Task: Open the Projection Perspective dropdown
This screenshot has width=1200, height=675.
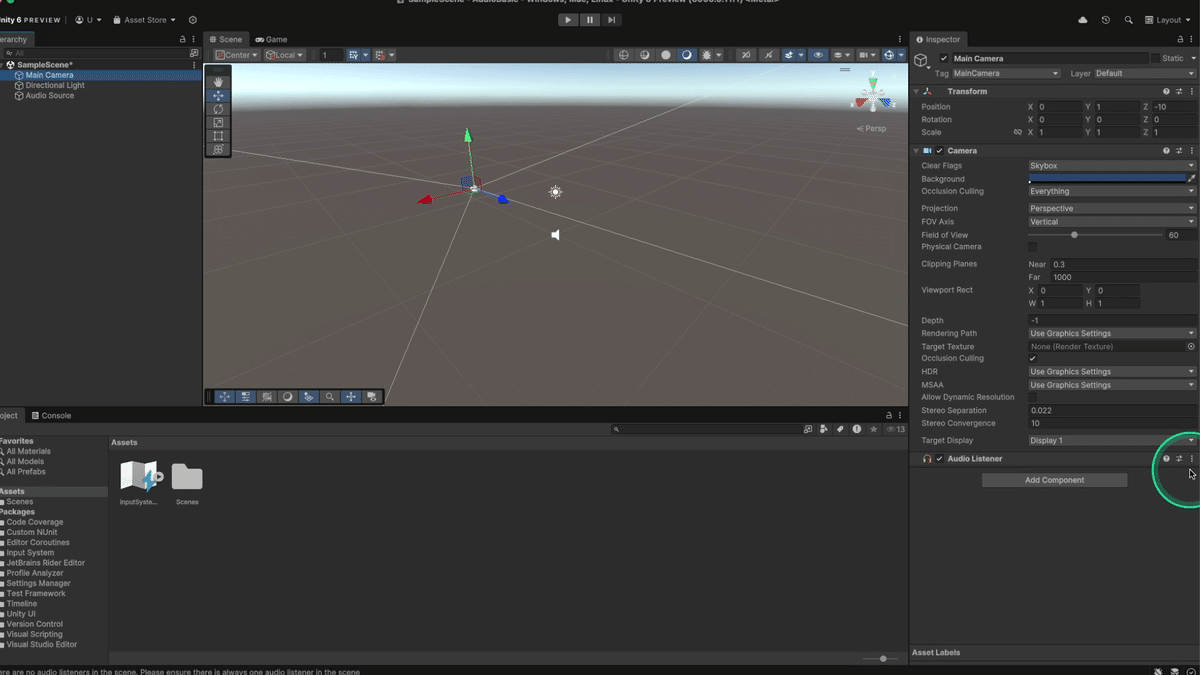Action: (1110, 207)
